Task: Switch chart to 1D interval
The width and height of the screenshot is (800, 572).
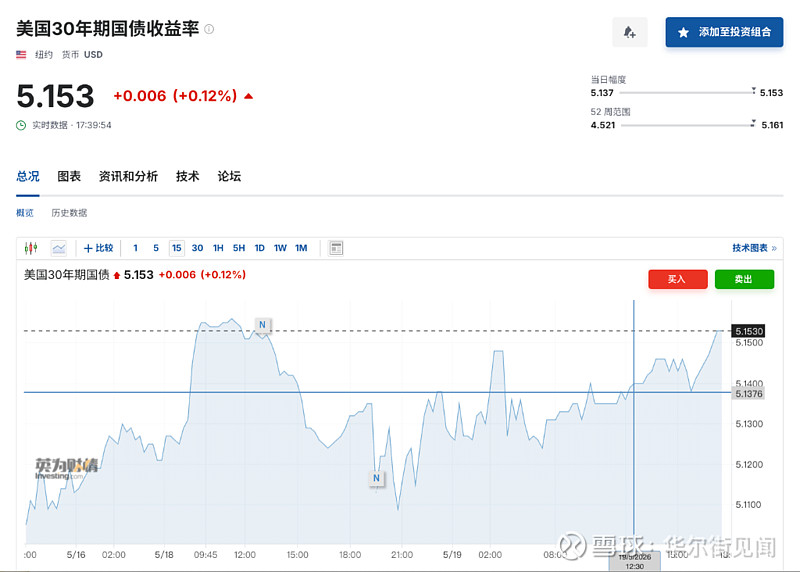Action: 259,248
